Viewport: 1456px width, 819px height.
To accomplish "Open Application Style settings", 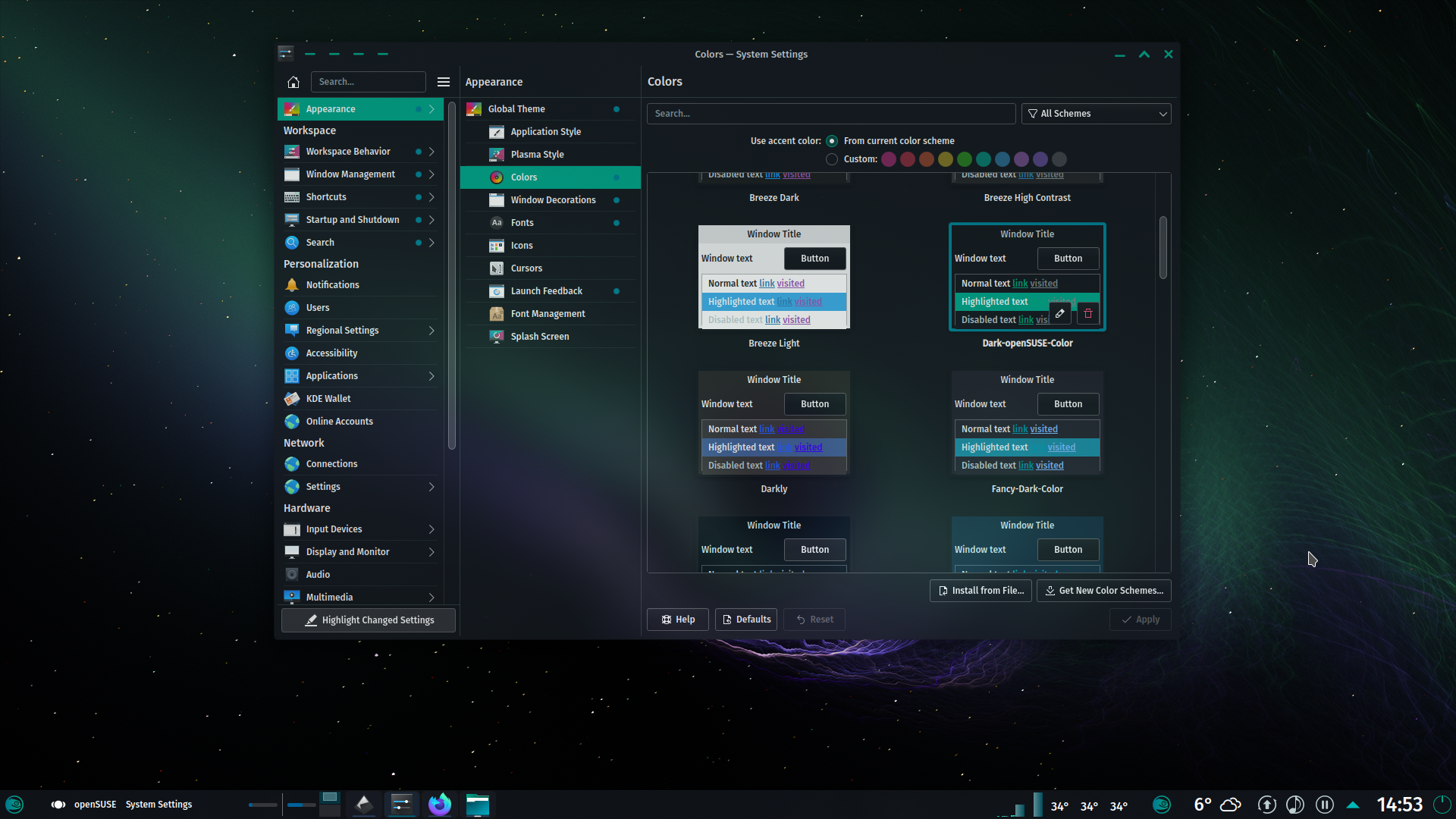I will 550,132.
